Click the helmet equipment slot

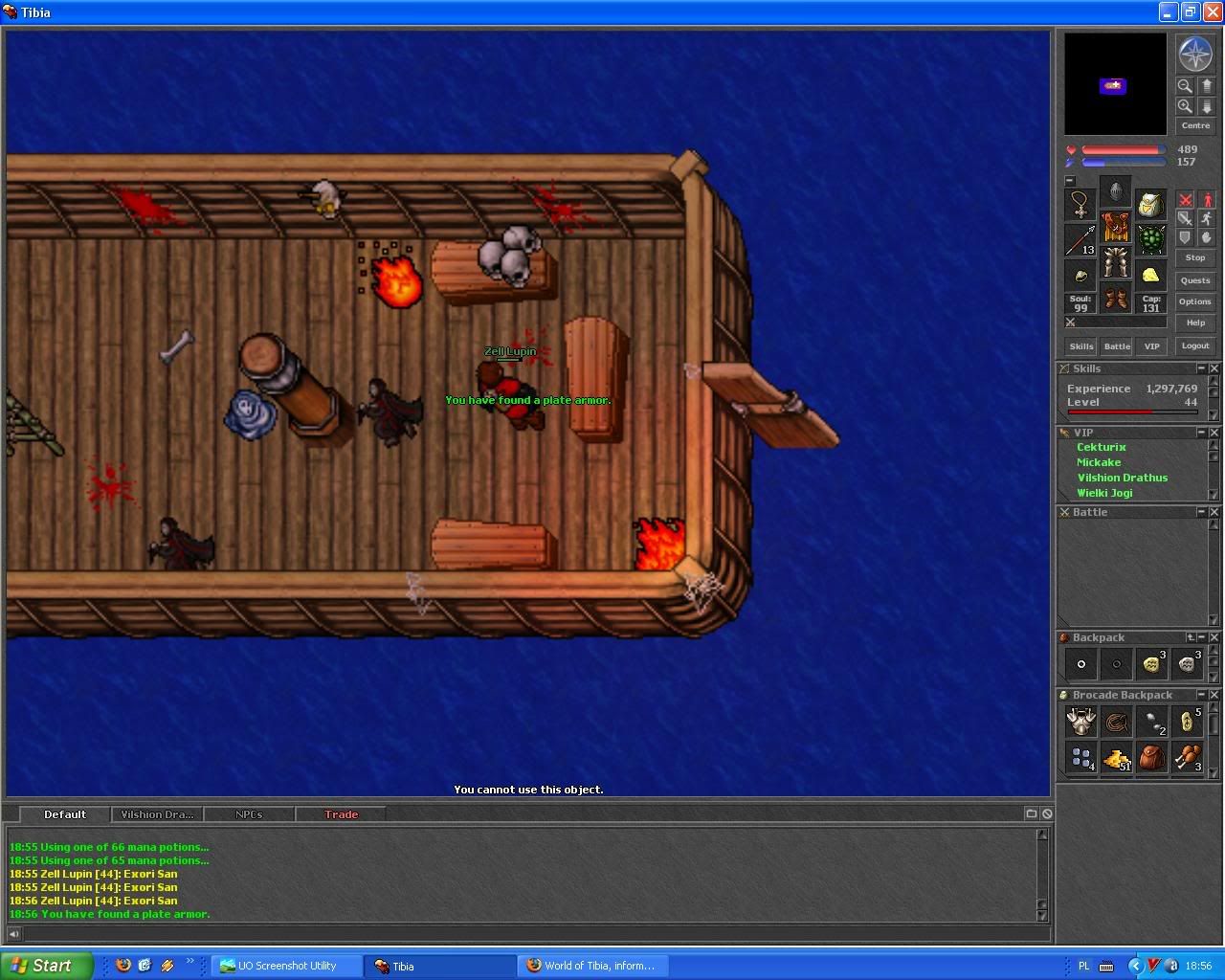point(1115,191)
